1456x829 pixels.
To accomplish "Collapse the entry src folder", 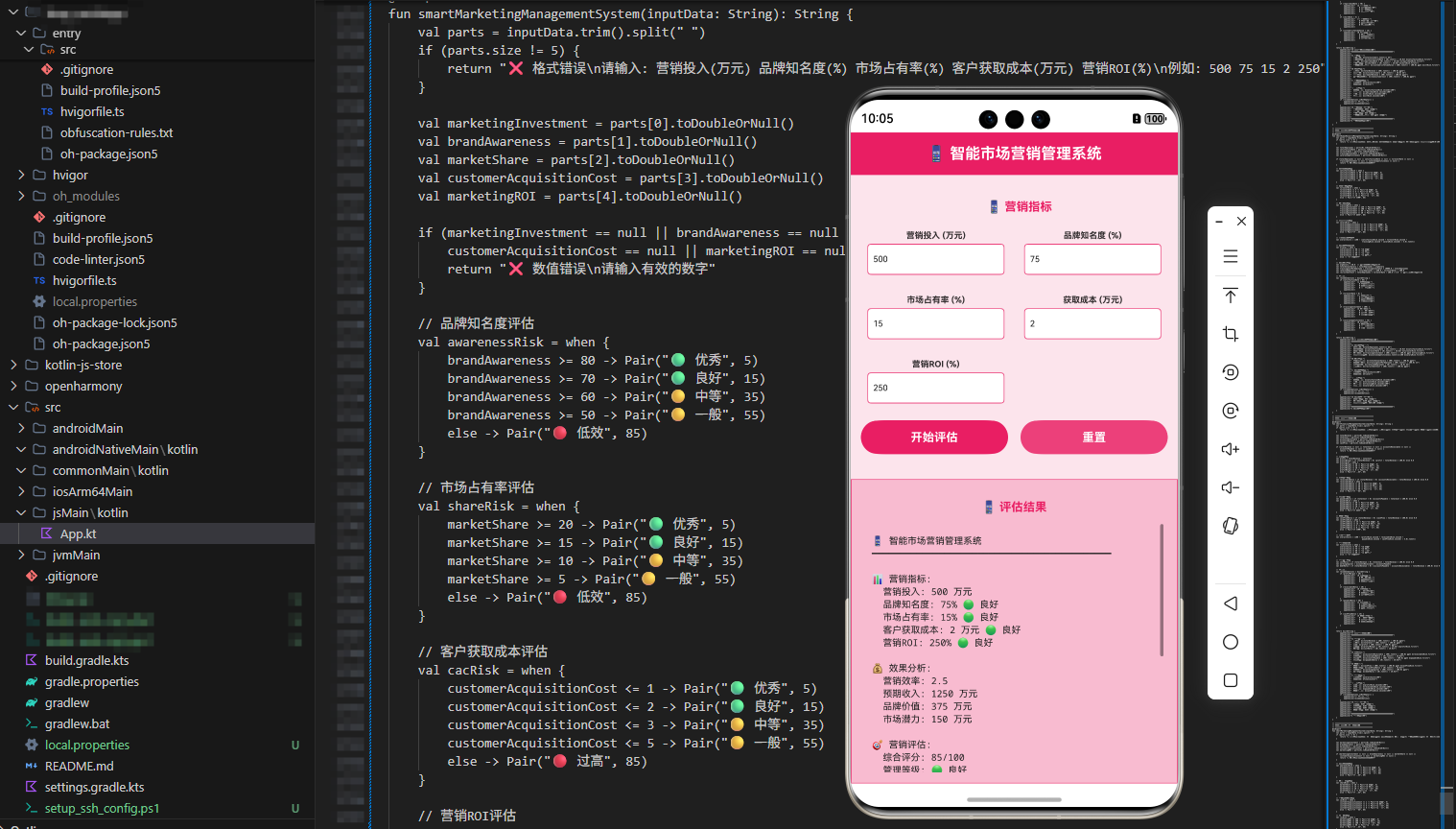I will pos(29,49).
